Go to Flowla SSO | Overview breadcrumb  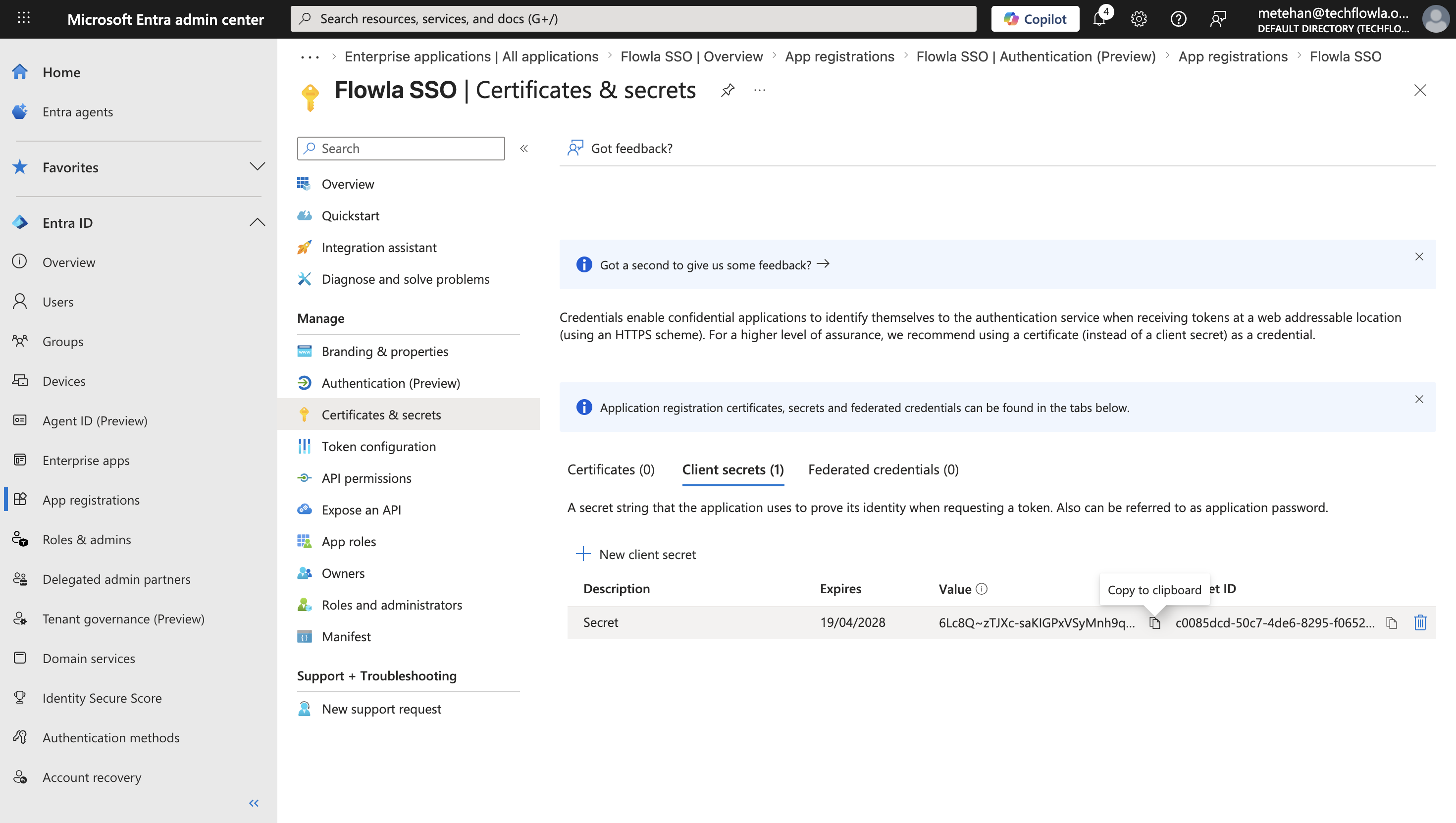[691, 56]
